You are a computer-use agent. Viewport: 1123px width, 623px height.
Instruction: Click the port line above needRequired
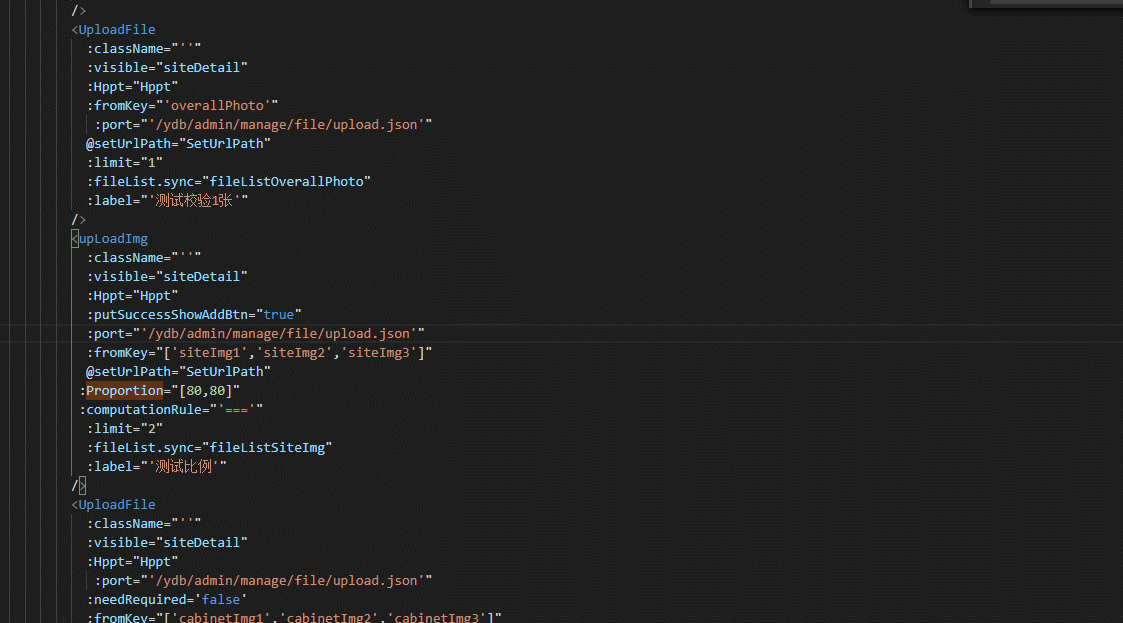263,581
